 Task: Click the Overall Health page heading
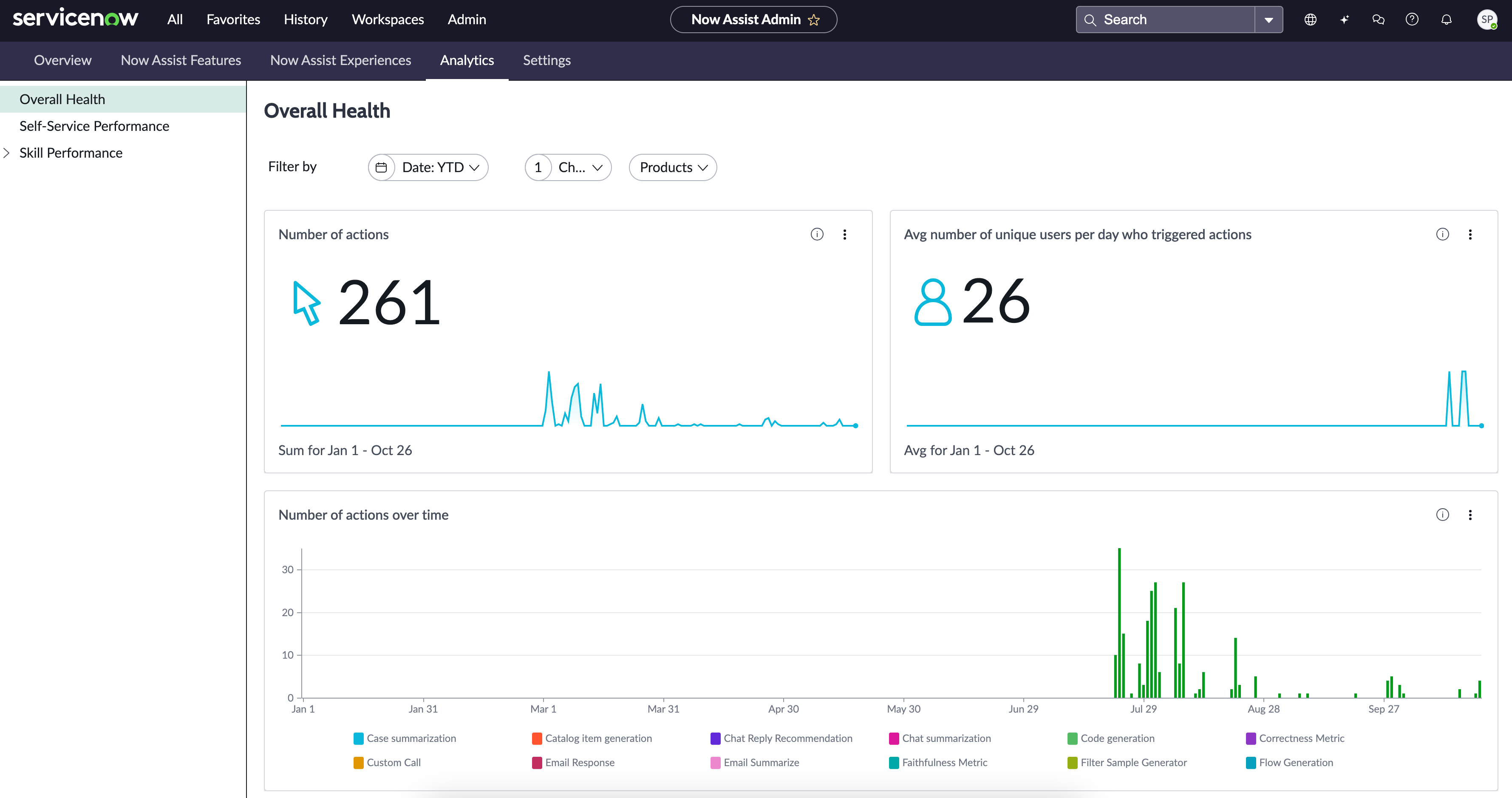click(x=327, y=111)
